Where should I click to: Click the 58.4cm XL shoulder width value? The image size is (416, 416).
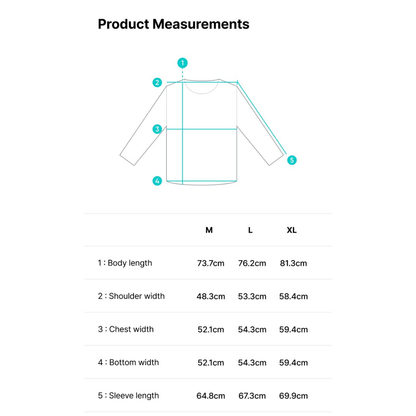click(x=294, y=296)
